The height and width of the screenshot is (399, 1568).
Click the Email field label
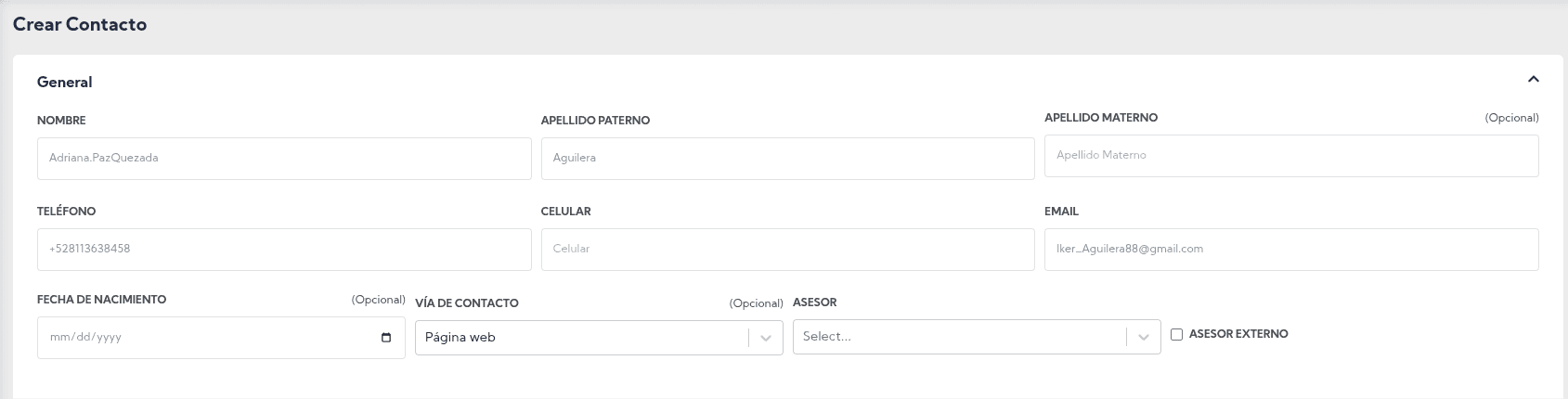click(x=1061, y=212)
